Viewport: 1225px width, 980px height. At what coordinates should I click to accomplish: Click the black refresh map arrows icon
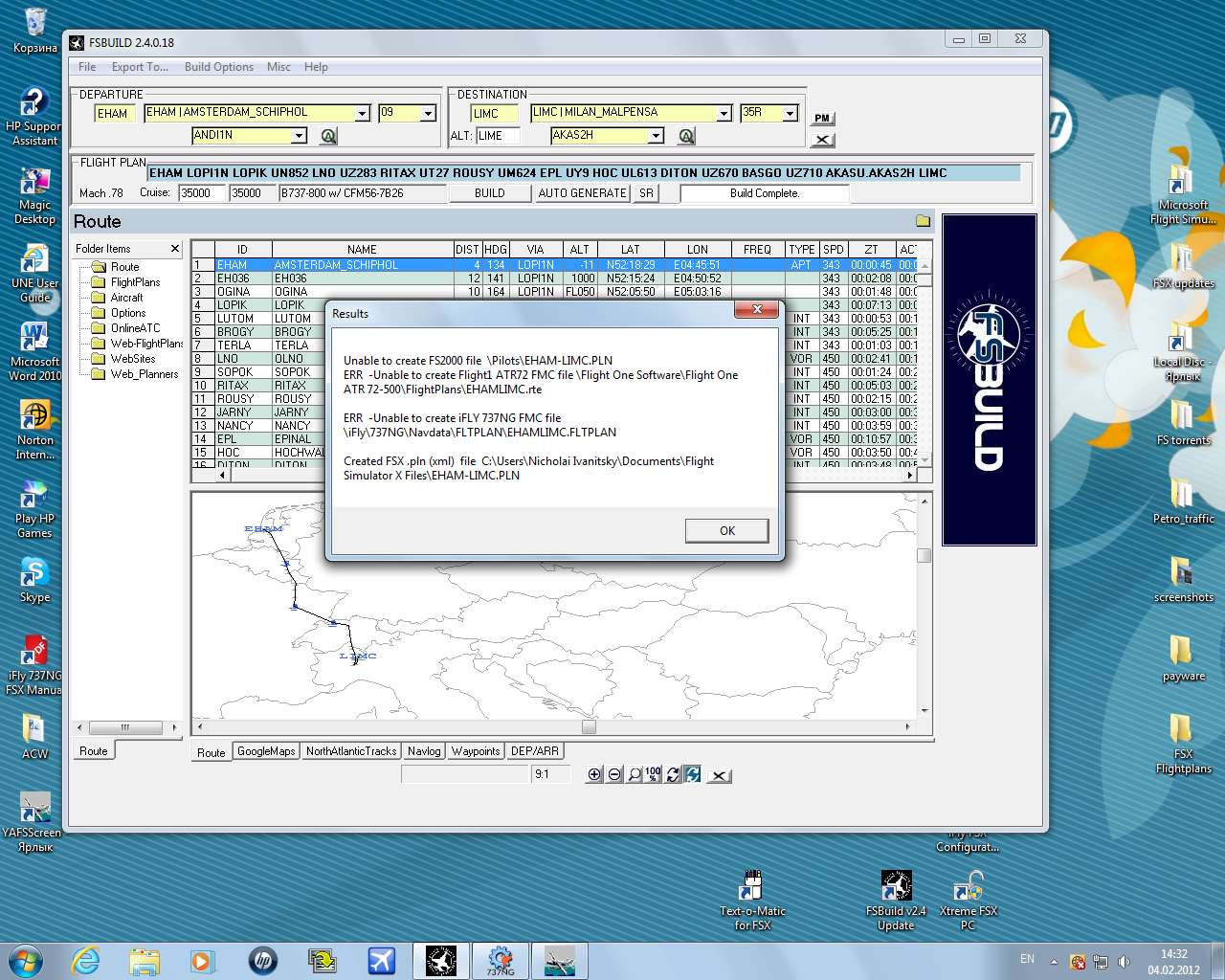point(673,774)
